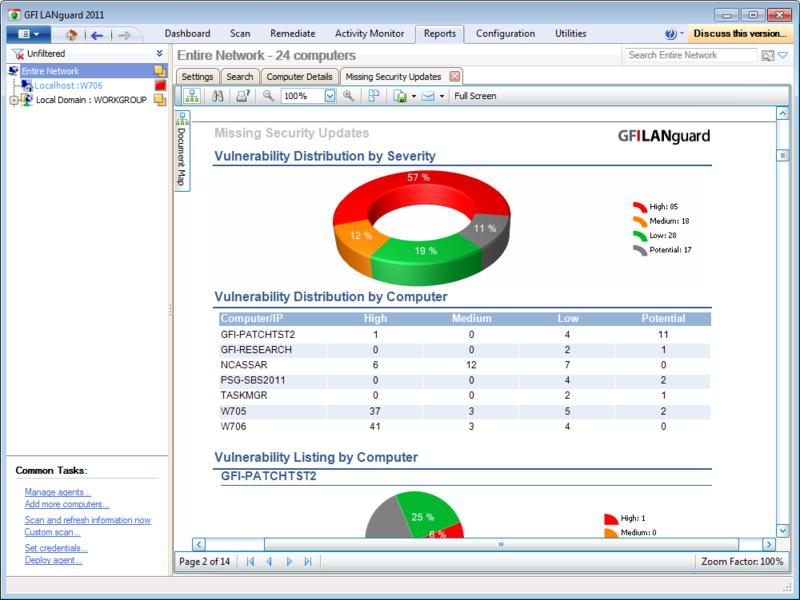Click the Add more computers link
The height and width of the screenshot is (600, 800).
pyautogui.click(x=67, y=505)
